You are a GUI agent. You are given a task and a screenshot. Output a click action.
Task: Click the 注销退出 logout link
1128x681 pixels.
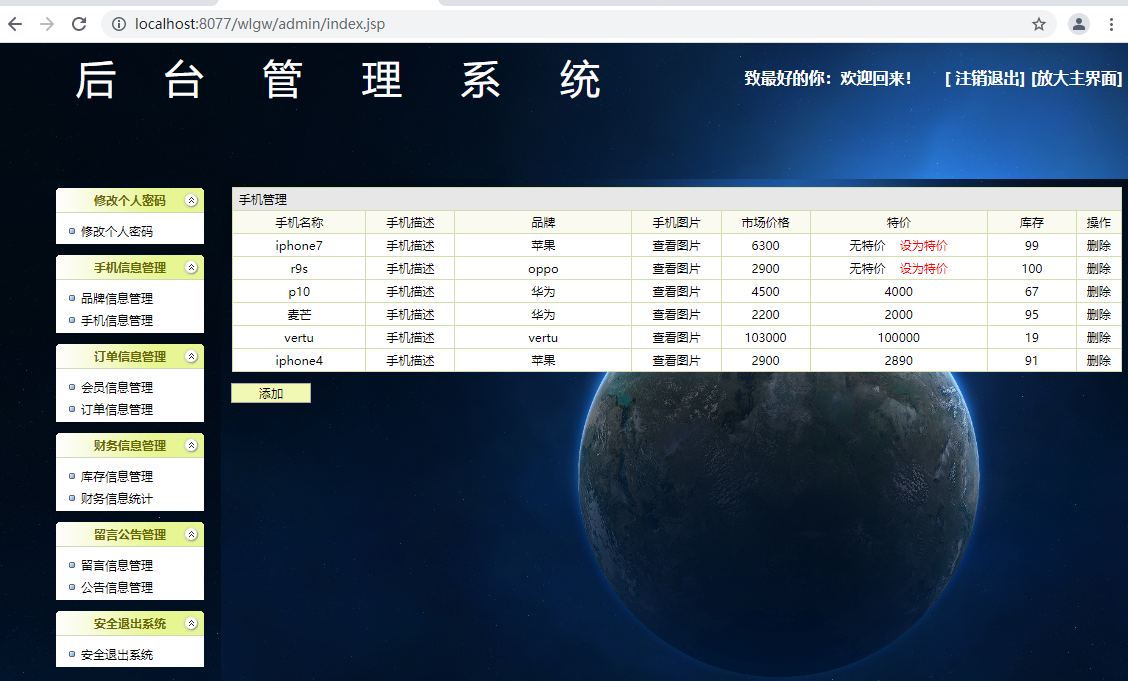click(985, 78)
